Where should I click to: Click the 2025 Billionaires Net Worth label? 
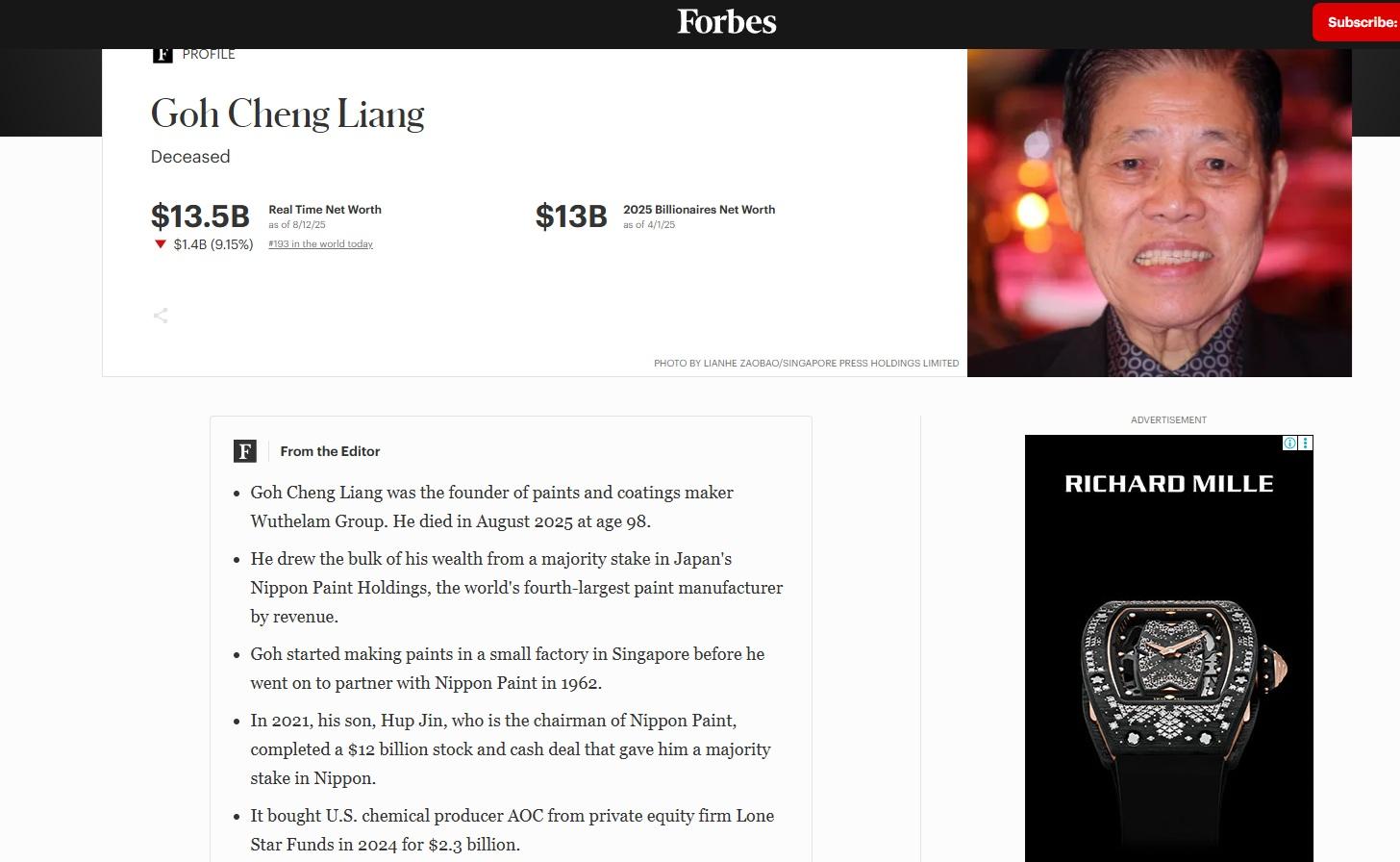coord(699,210)
